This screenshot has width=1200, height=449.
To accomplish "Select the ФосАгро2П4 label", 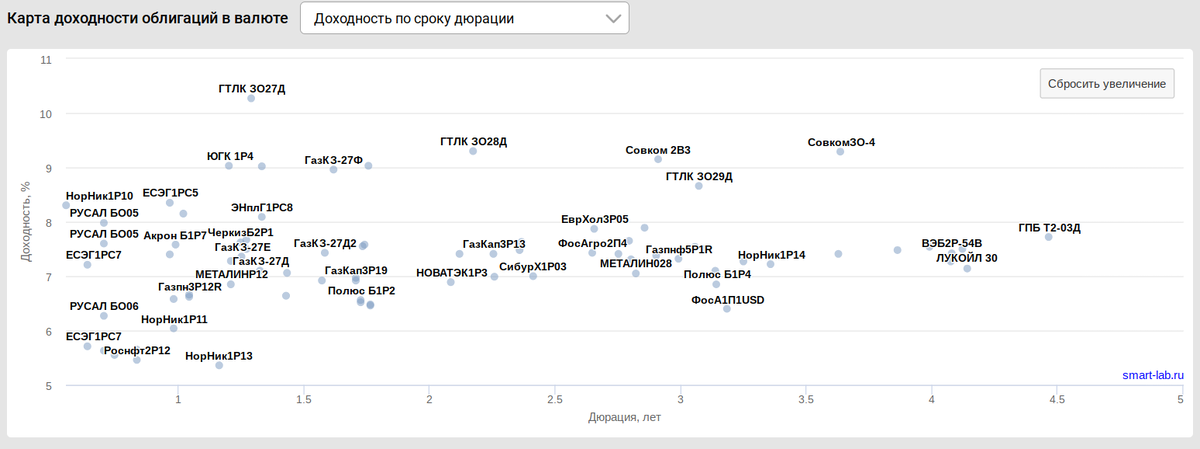I will tap(593, 243).
